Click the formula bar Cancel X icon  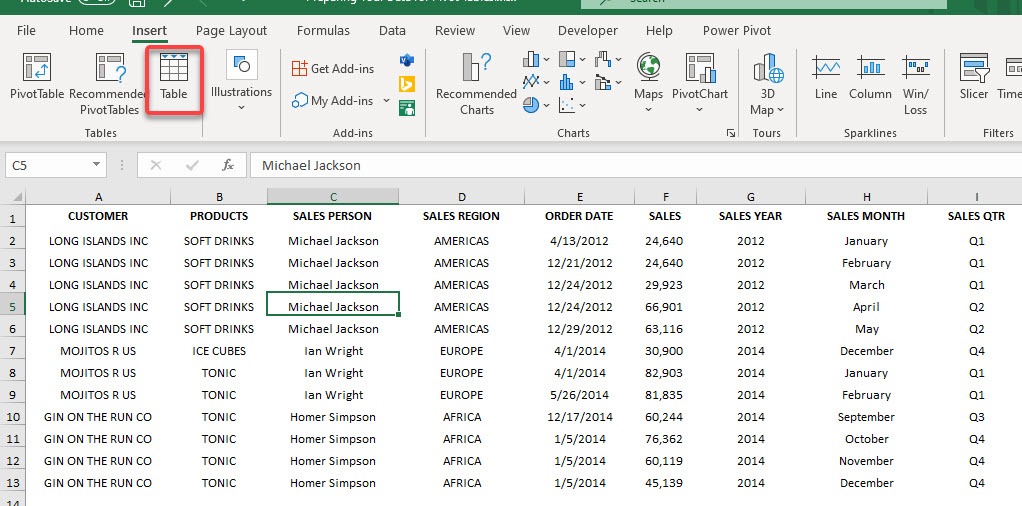coord(155,165)
